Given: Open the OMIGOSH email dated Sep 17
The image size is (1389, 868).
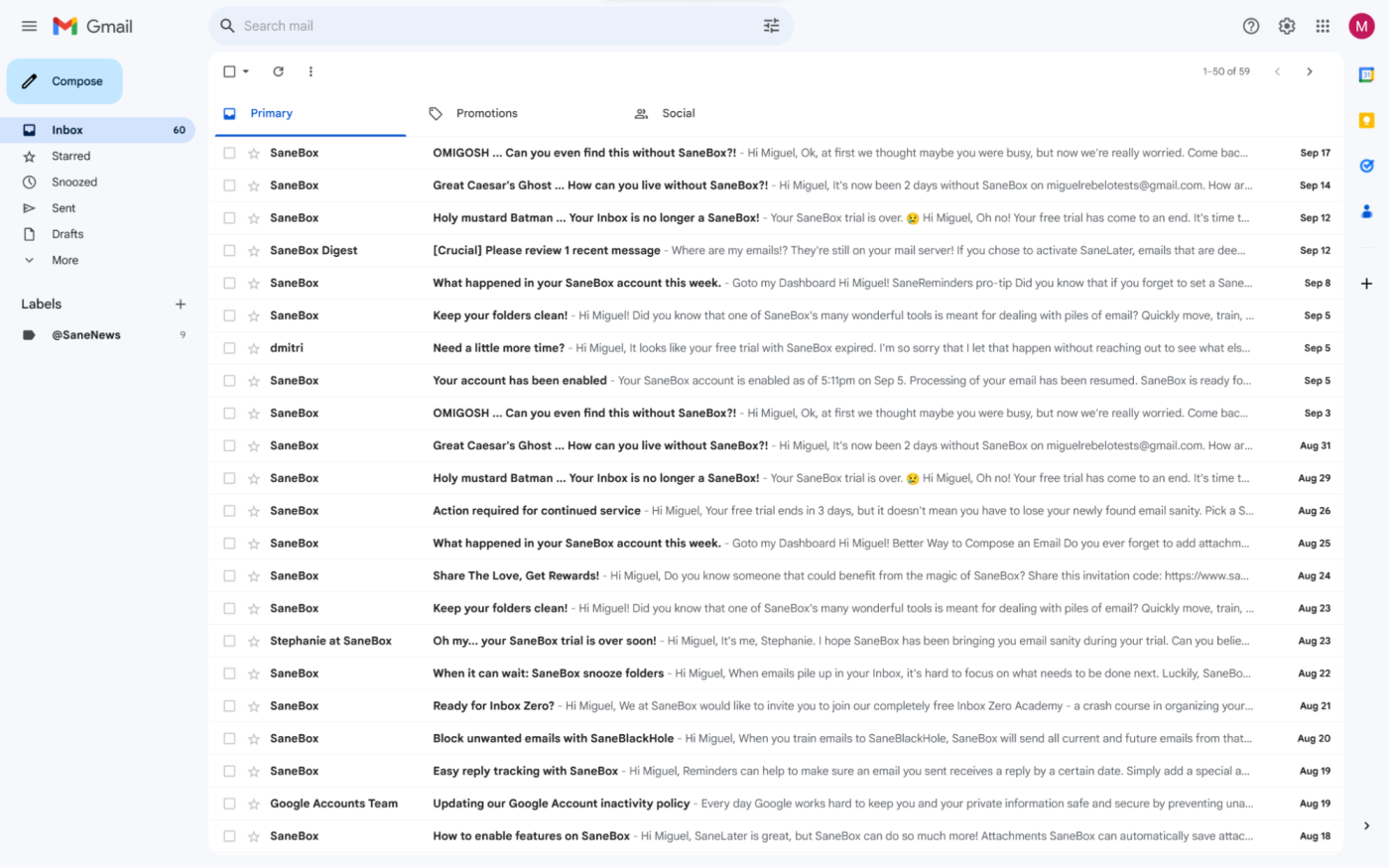Looking at the screenshot, I should pyautogui.click(x=776, y=153).
